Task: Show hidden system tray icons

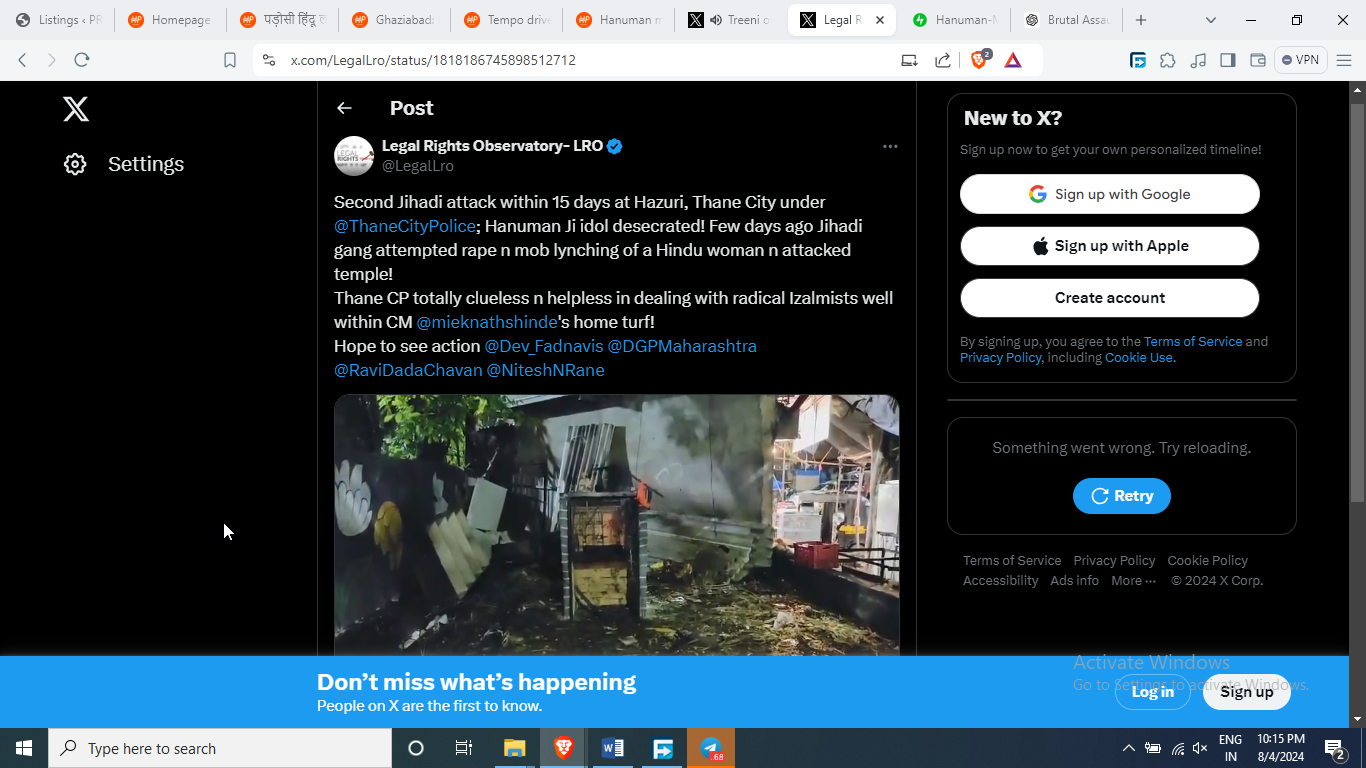Action: pos(1128,748)
